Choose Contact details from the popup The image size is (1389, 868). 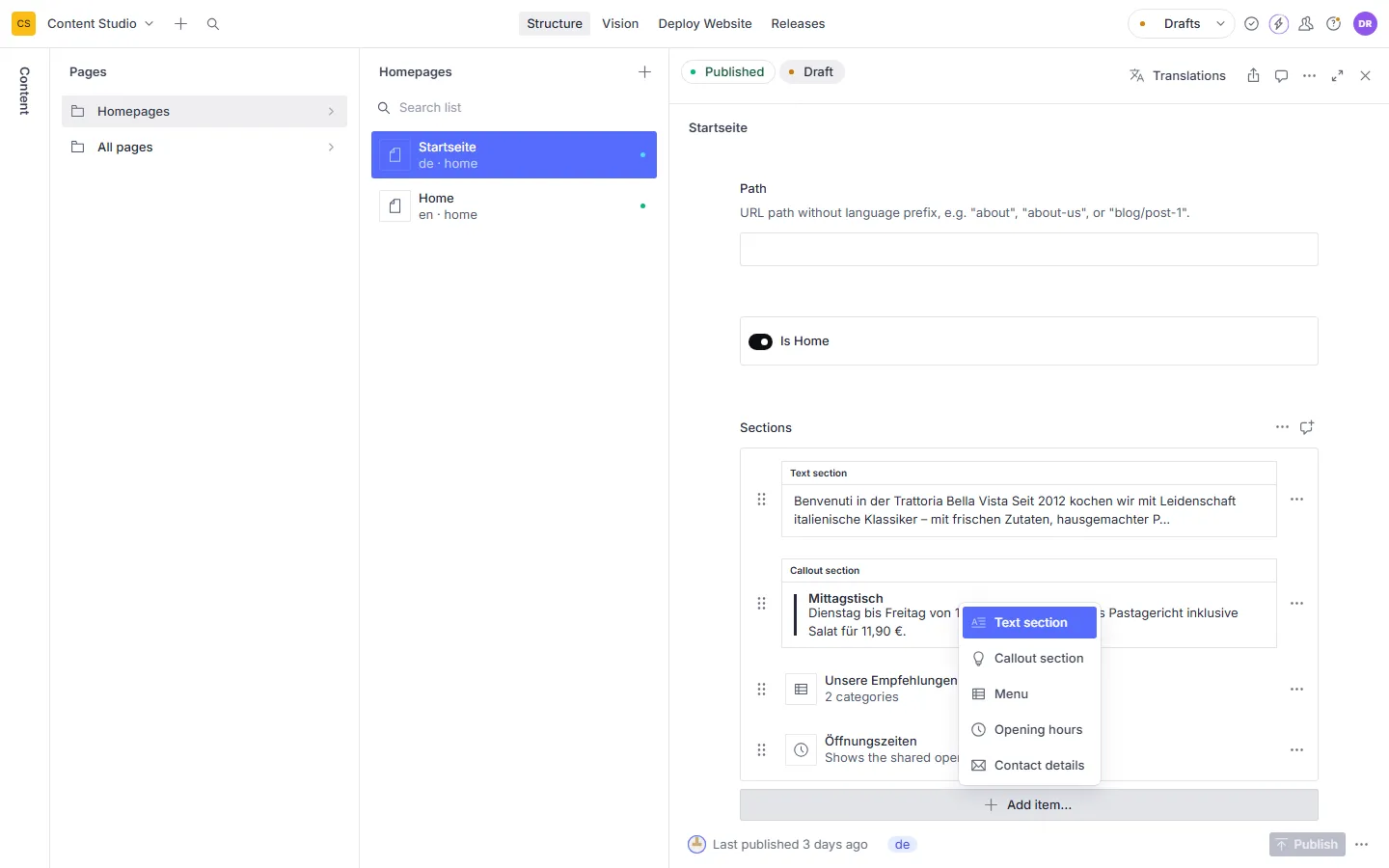(x=1029, y=765)
